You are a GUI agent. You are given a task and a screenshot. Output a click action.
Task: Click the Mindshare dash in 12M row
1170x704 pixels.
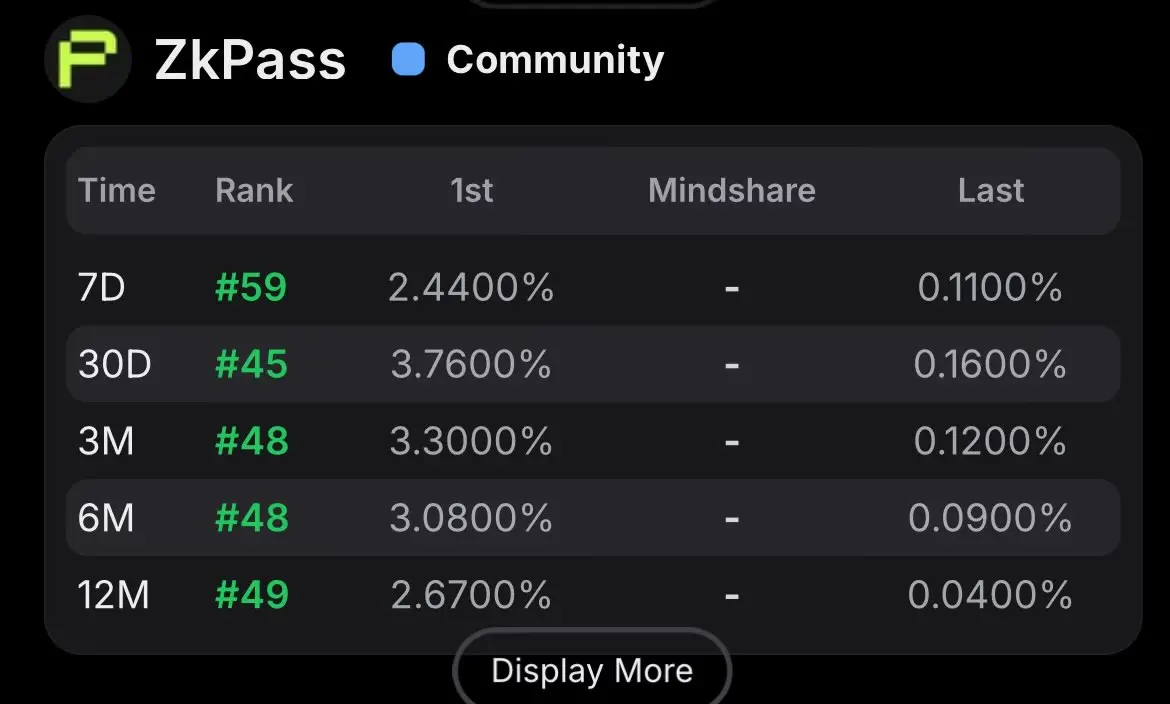tap(732, 596)
